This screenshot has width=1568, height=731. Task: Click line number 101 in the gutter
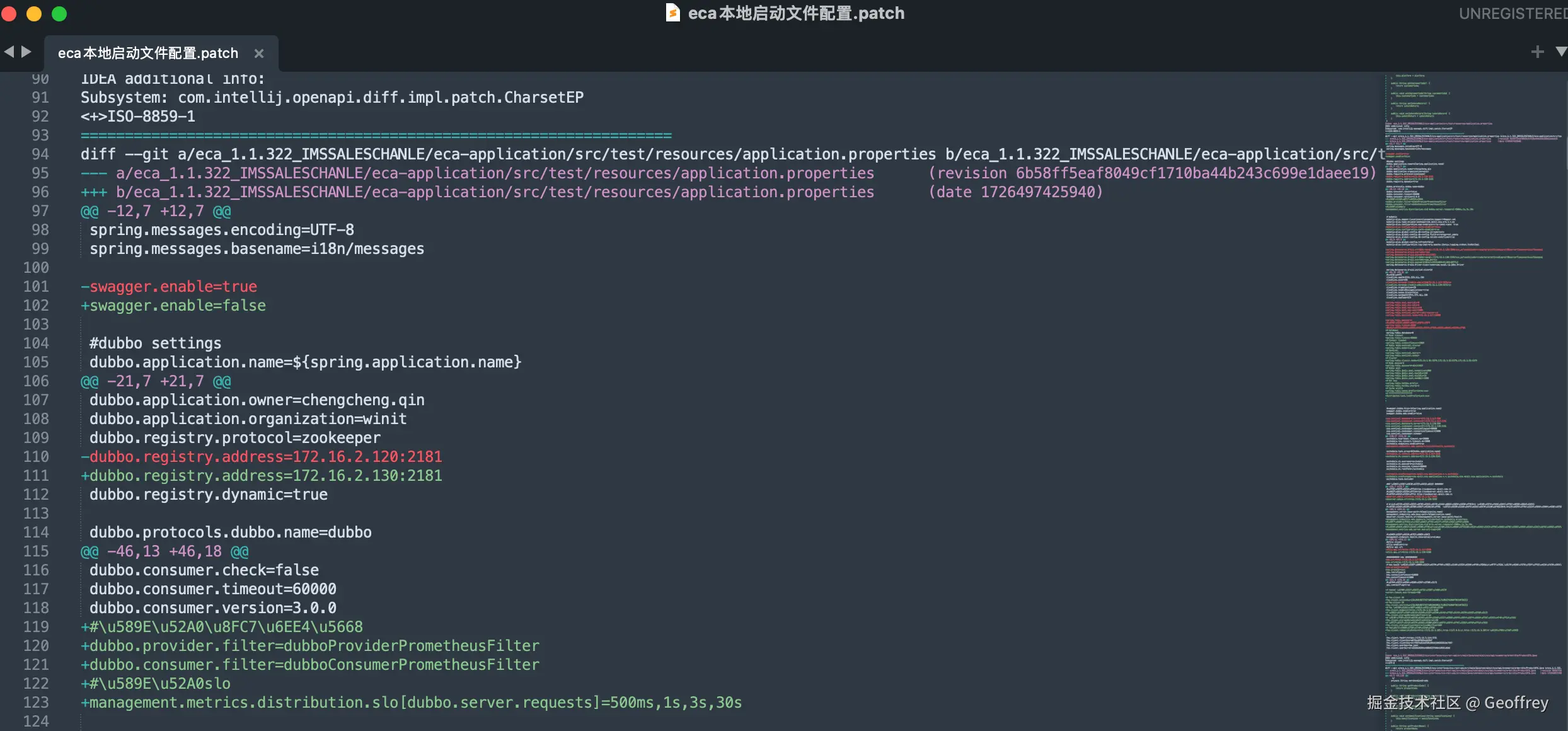(x=36, y=287)
